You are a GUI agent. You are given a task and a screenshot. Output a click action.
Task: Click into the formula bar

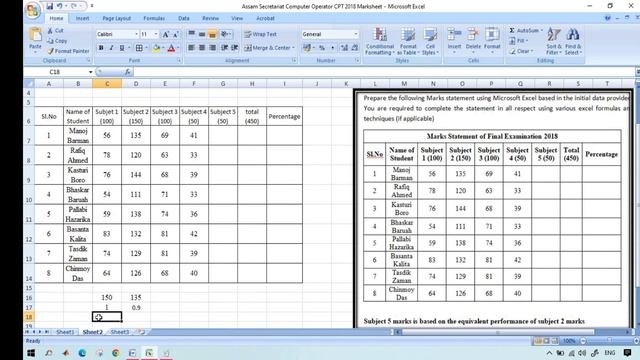coord(384,72)
